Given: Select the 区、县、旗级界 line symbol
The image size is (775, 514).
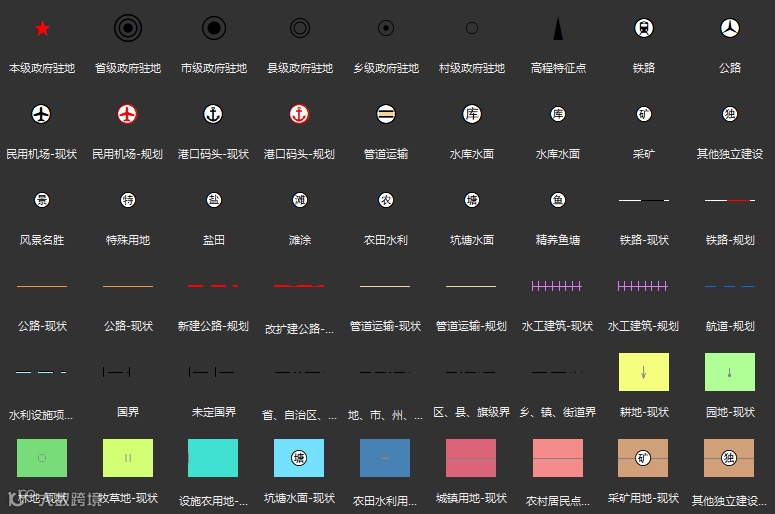Looking at the screenshot, I should [x=471, y=372].
